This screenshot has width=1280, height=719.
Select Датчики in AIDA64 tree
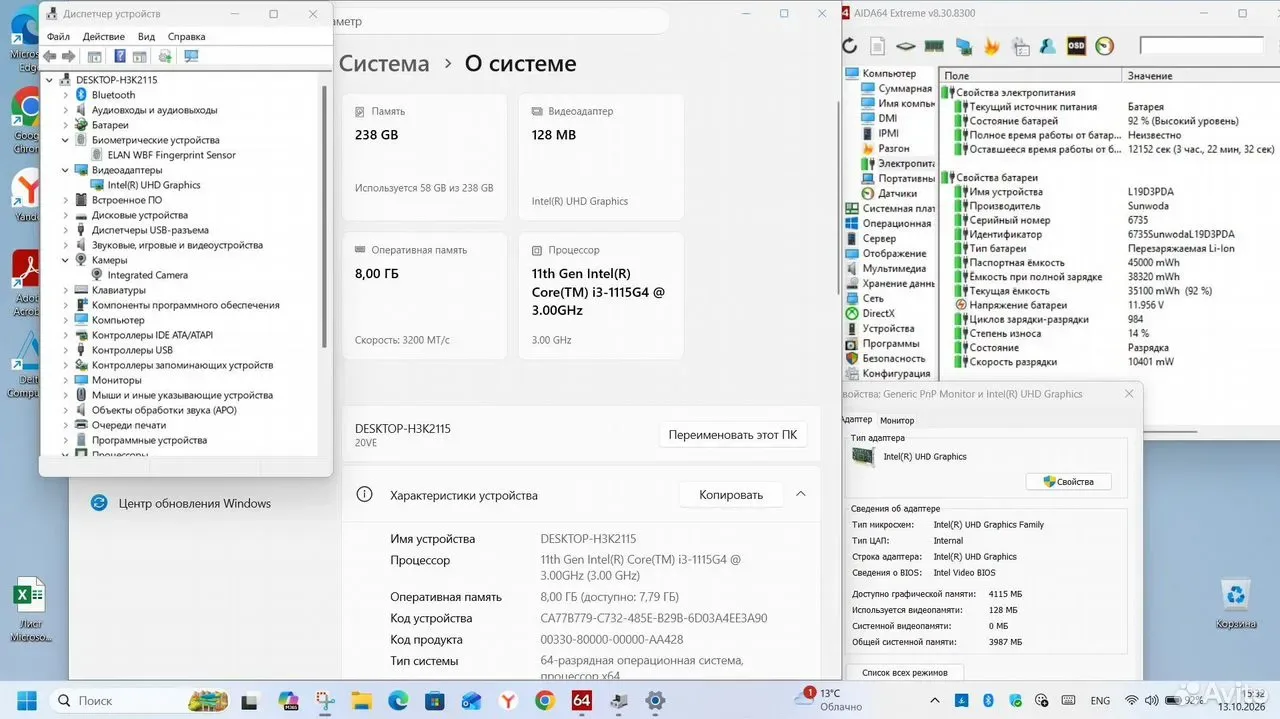(898, 193)
